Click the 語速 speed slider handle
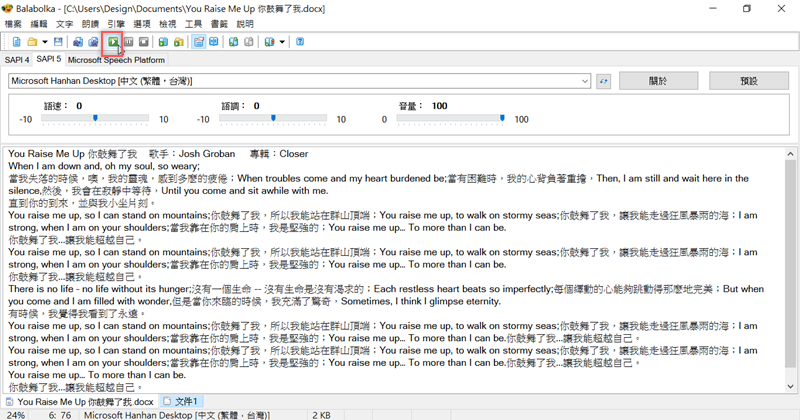This screenshot has width=800, height=420. point(95,118)
